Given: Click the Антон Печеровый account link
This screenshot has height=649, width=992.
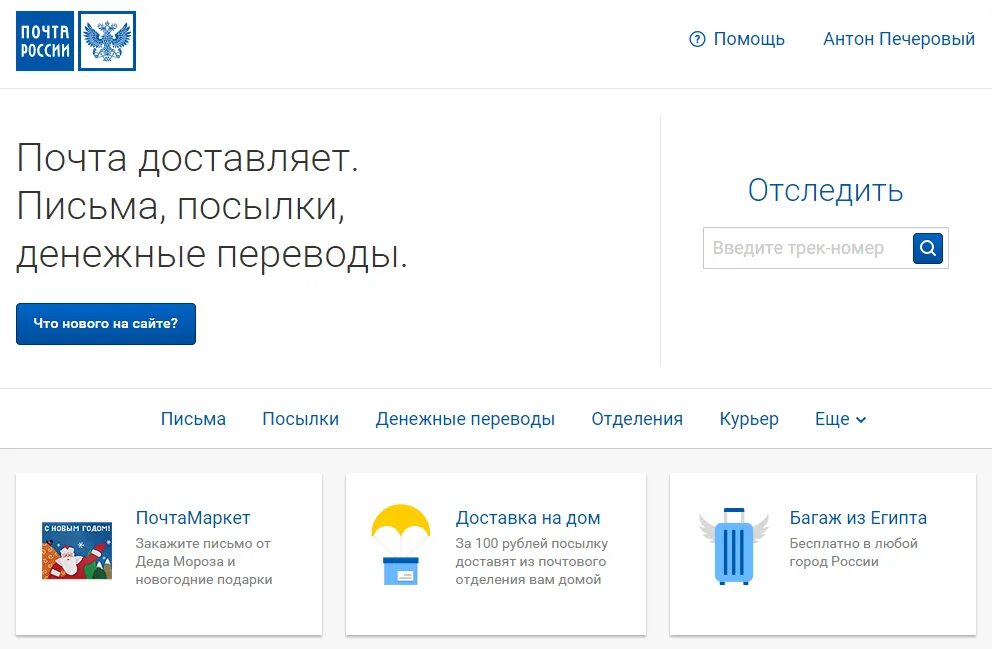Looking at the screenshot, I should click(898, 39).
